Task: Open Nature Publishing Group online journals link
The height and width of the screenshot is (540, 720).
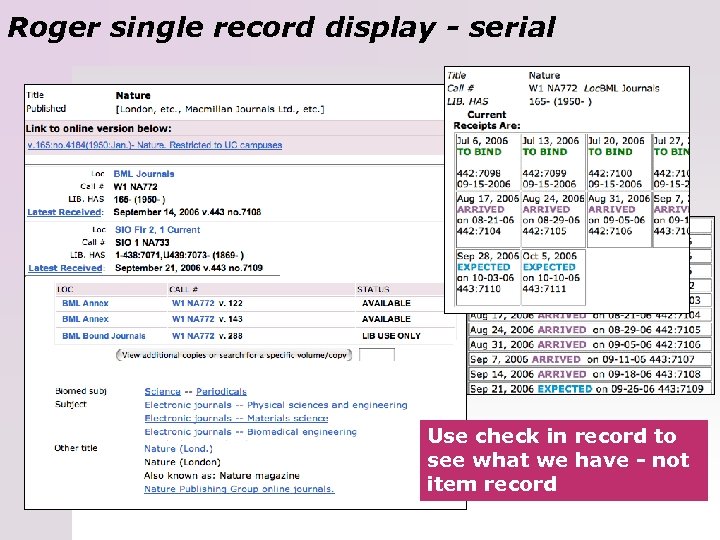Action: tap(239, 489)
